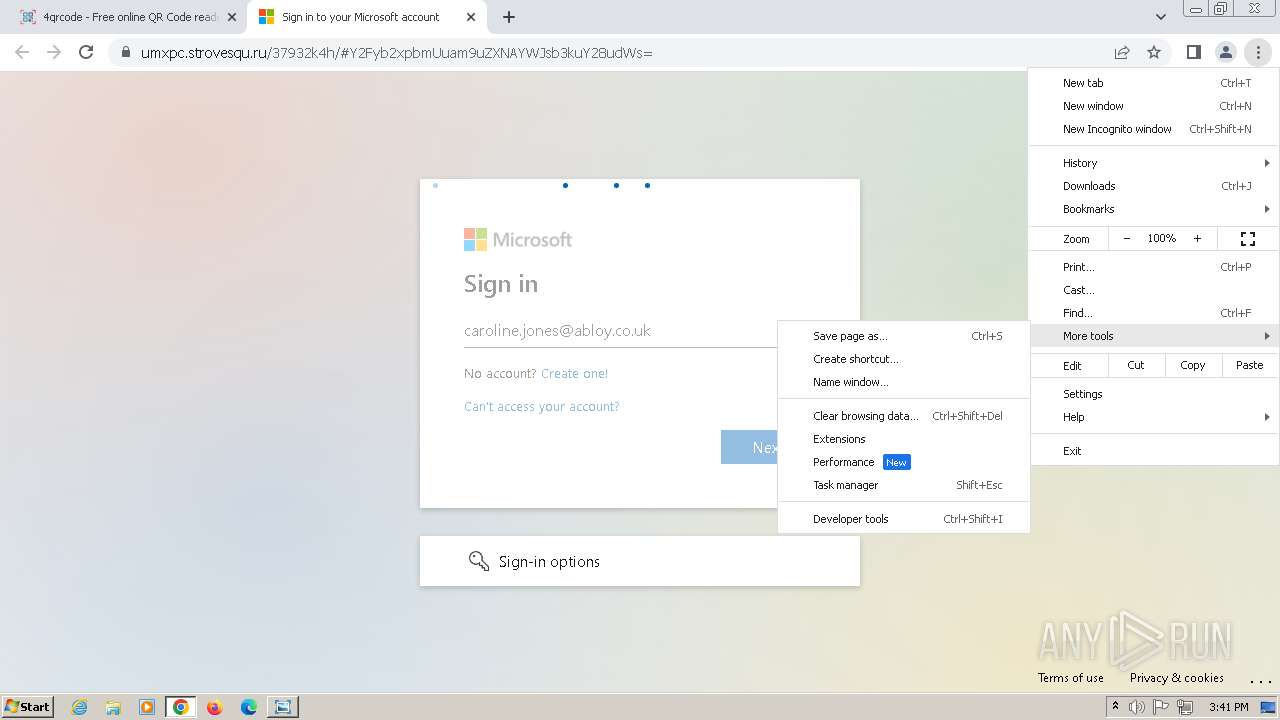The image size is (1280, 720).
Task: Open the profile avatar icon
Action: [x=1225, y=52]
